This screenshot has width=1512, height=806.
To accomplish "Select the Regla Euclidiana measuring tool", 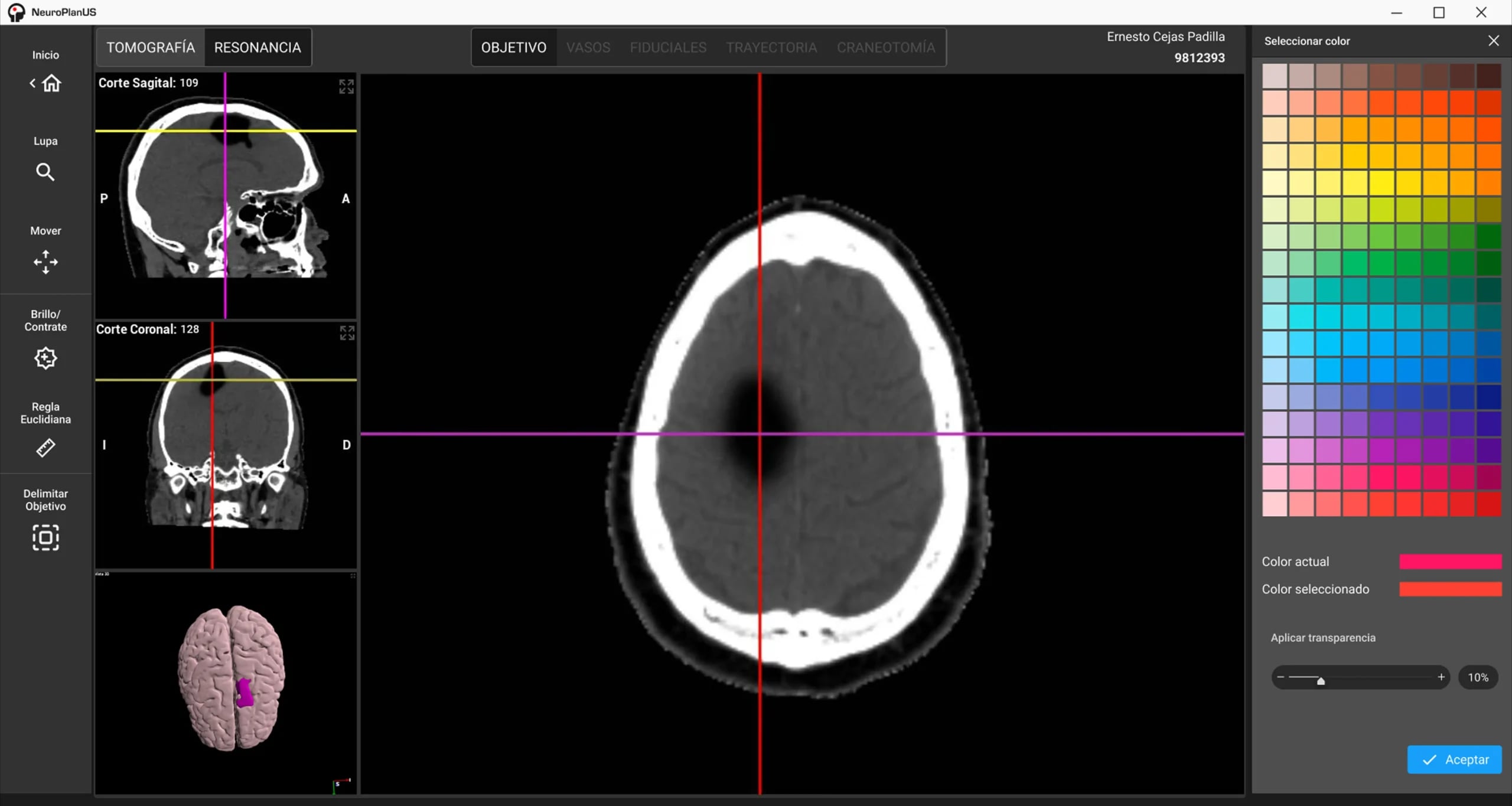I will pos(45,448).
